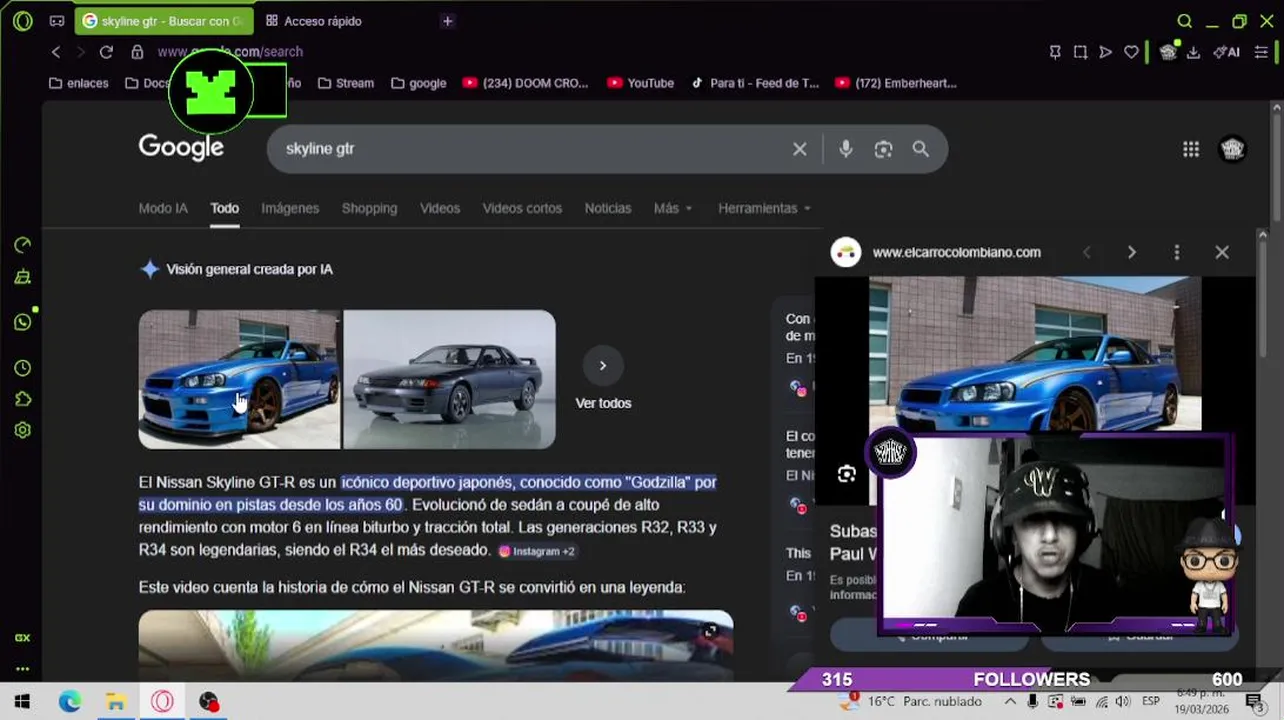Screen dimensions: 1284x720
Task: Pin page with pinboard icon
Action: click(1055, 52)
